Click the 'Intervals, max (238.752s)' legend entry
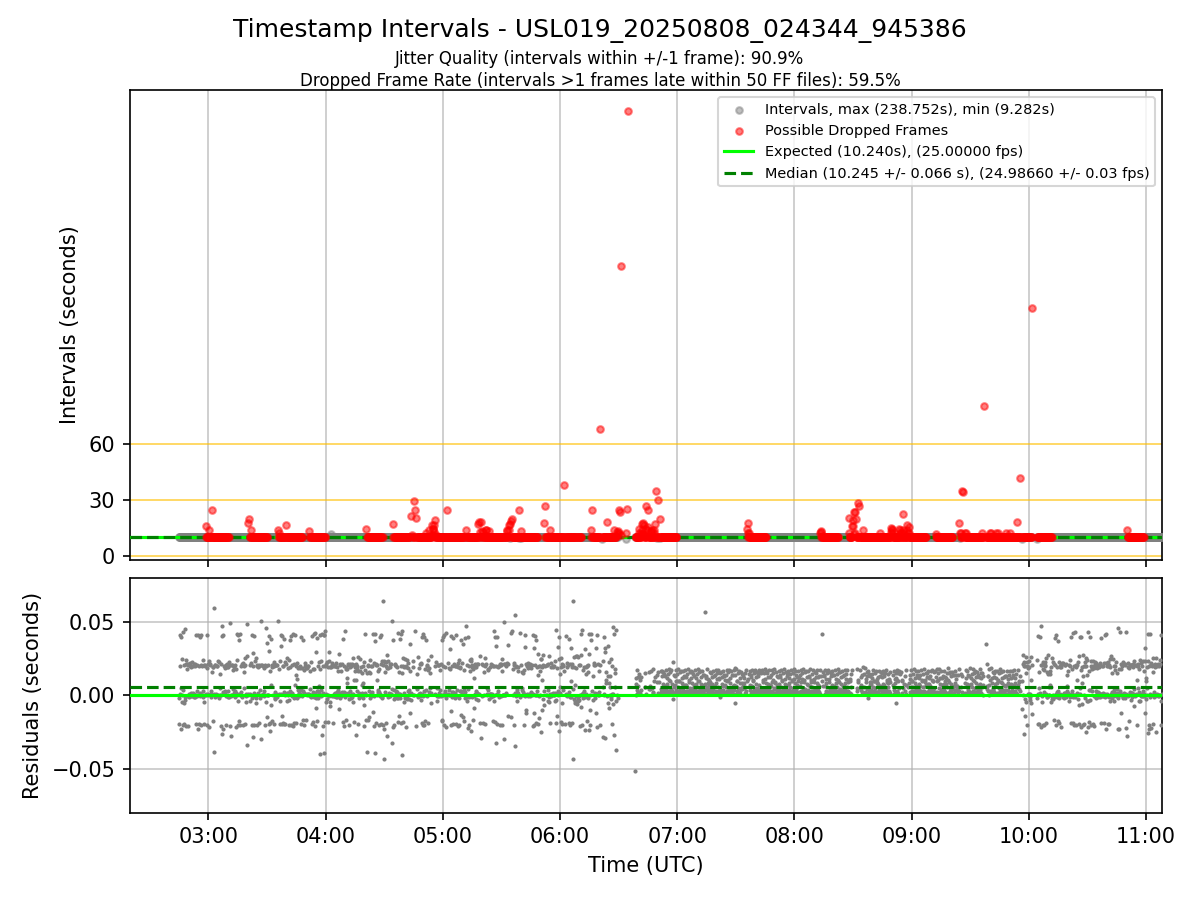 pos(909,109)
